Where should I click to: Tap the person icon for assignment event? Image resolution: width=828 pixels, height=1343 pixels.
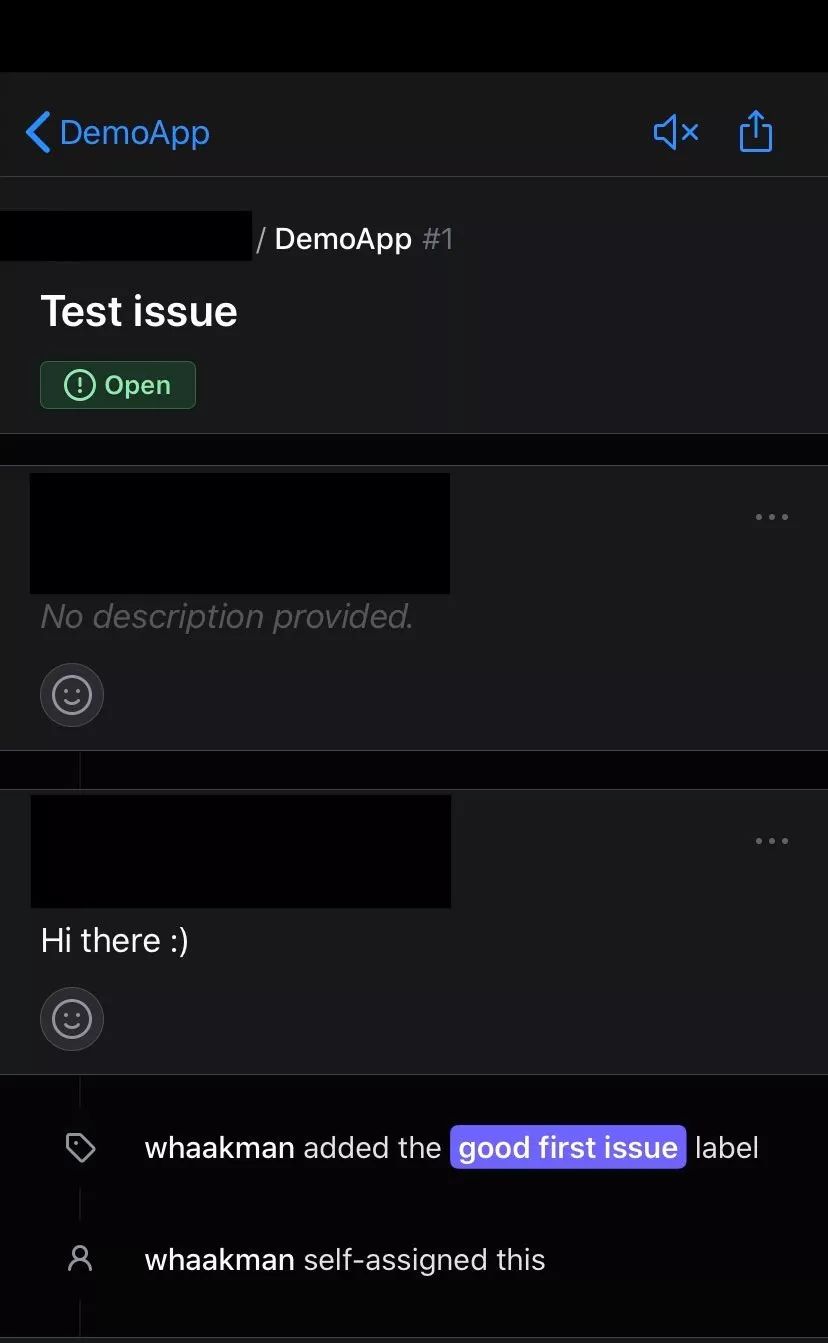coord(80,1258)
